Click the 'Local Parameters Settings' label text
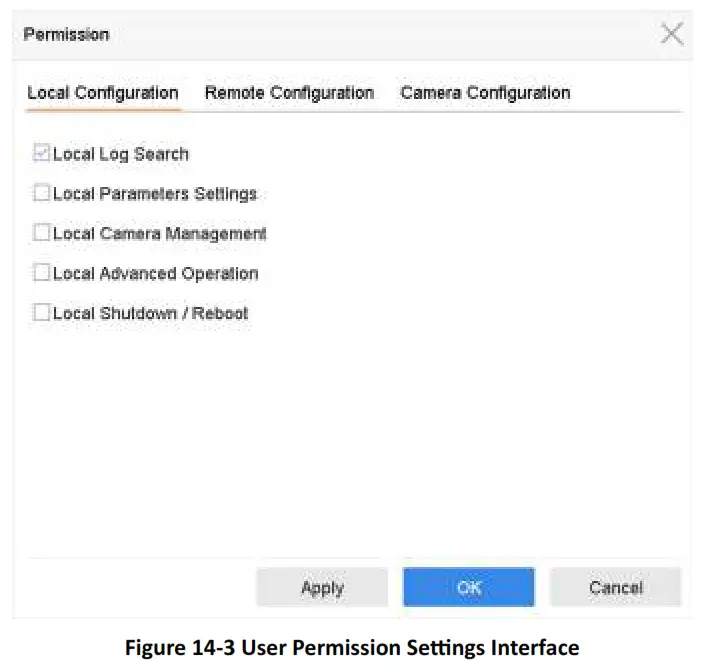 155,194
